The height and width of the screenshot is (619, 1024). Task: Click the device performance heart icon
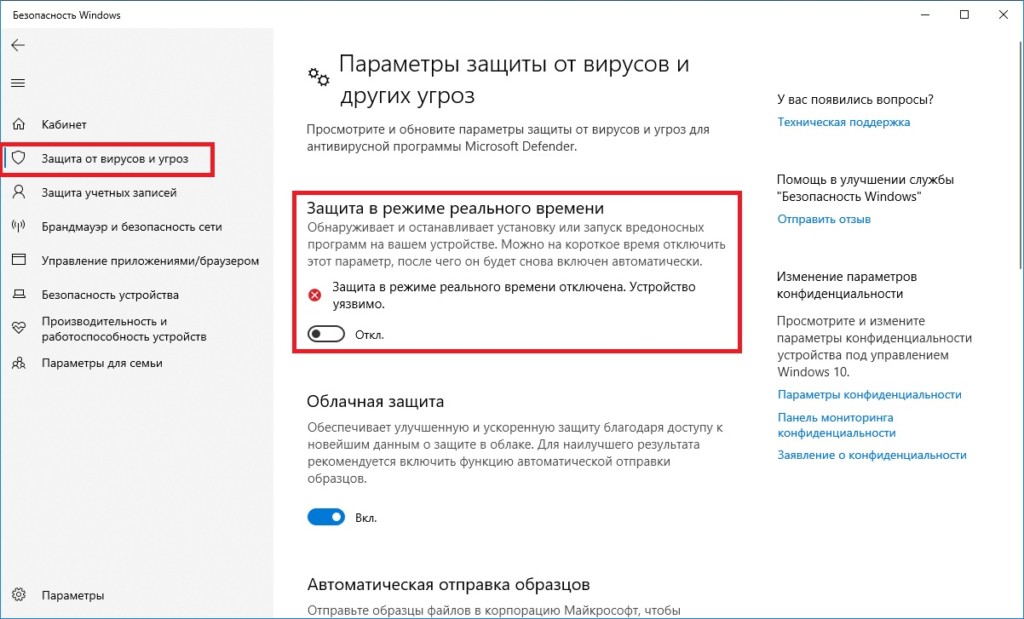(x=19, y=329)
